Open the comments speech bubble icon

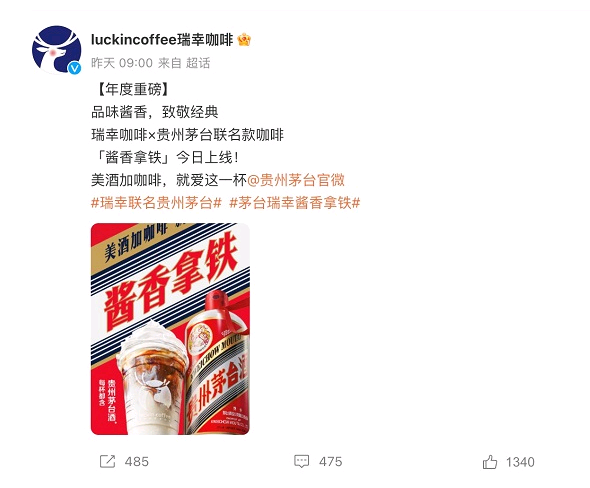(301, 461)
